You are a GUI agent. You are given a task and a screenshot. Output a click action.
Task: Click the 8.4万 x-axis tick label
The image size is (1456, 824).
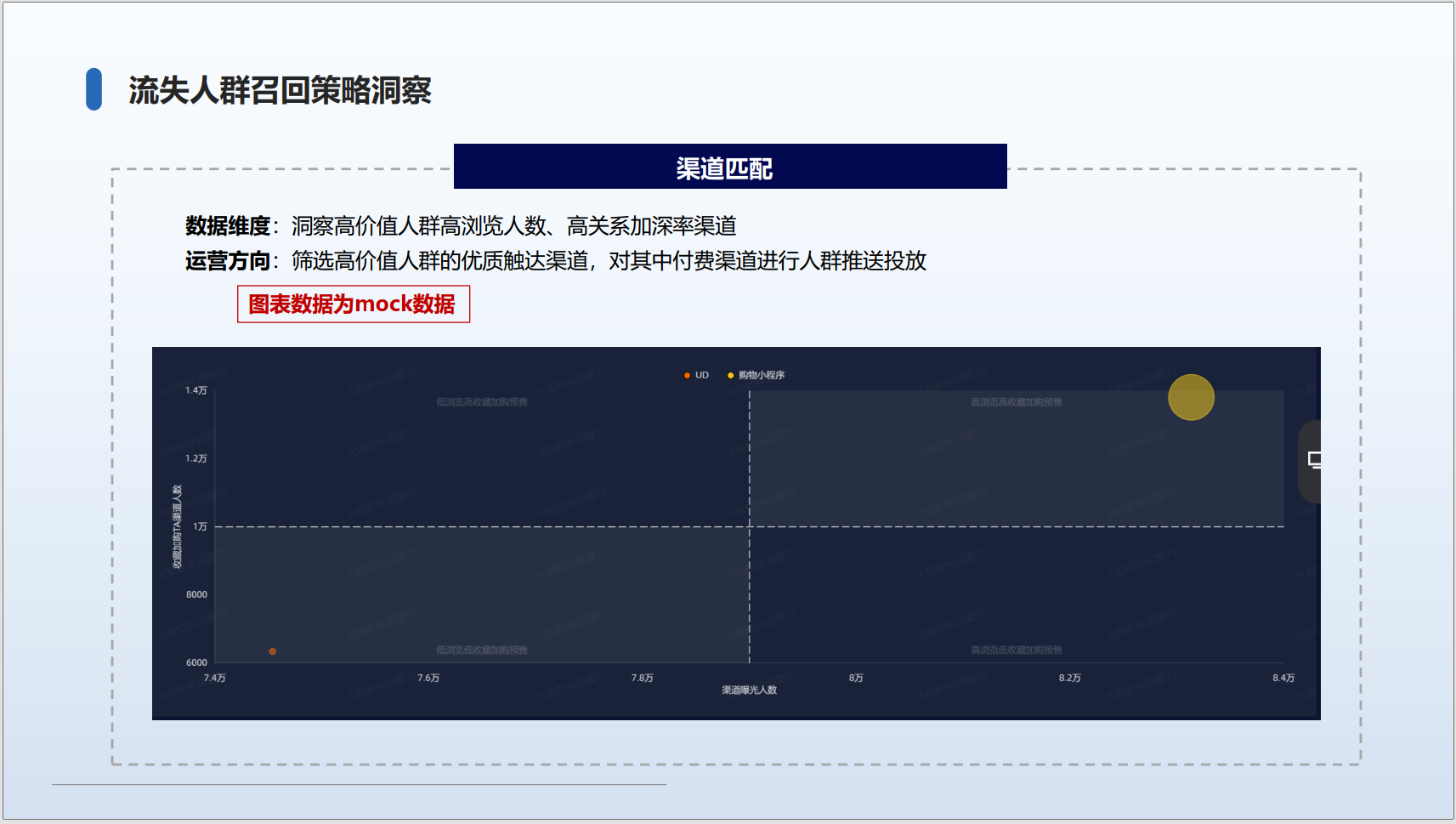pos(1283,678)
